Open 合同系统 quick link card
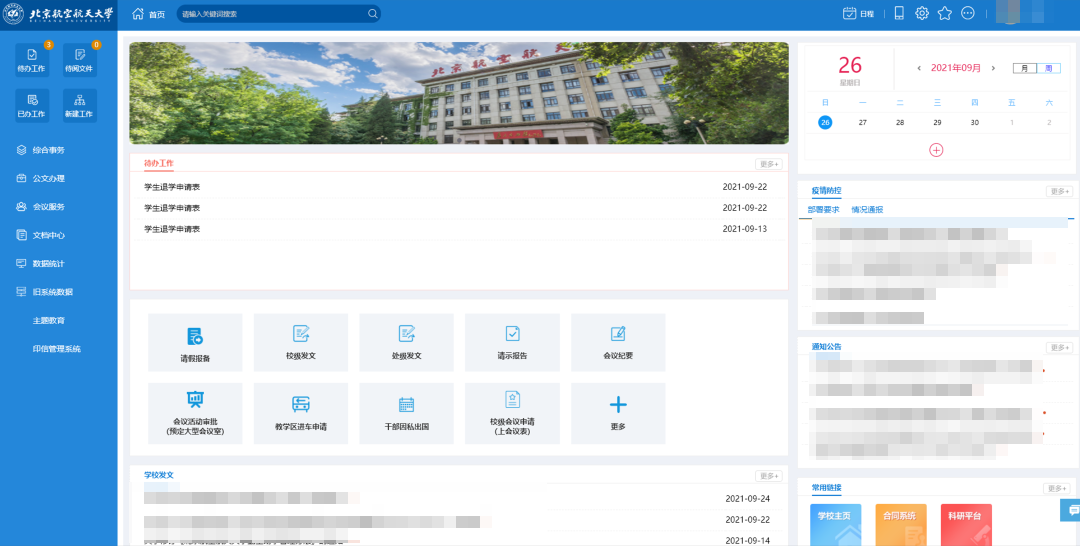1080x546 pixels. tap(900, 525)
